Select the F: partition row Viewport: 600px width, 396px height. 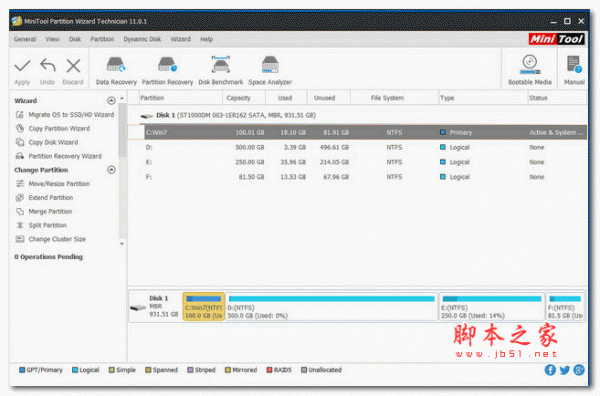tap(357, 177)
